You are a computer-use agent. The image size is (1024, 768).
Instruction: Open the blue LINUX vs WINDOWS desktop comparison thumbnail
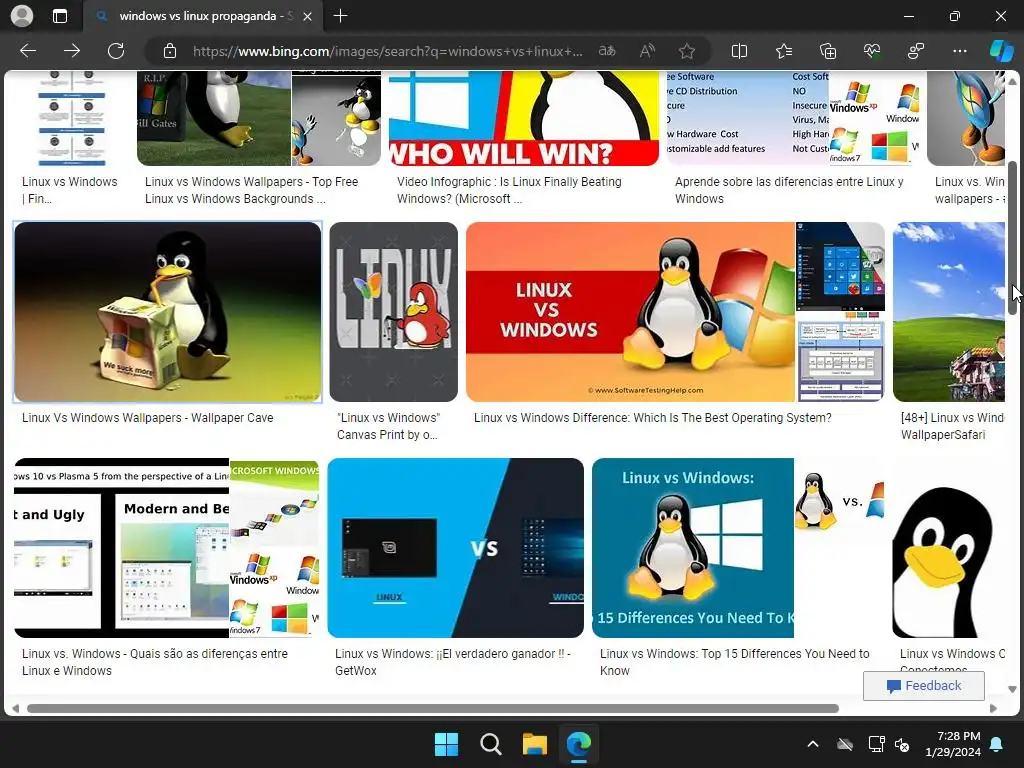pos(456,548)
